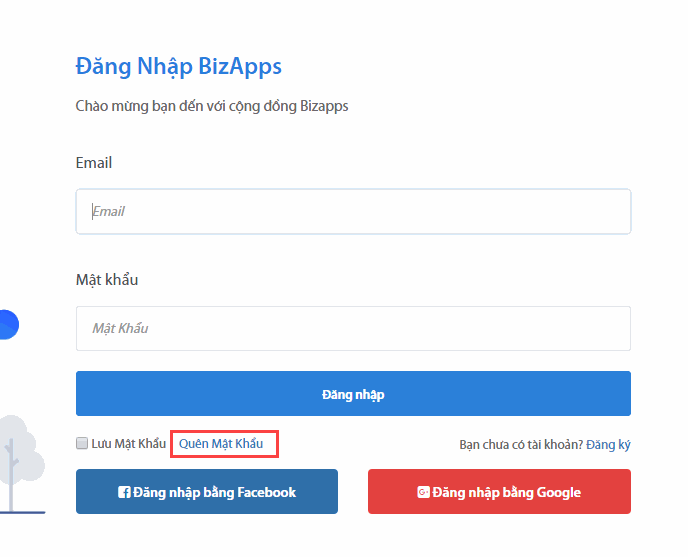Viewport: 688px width, 557px height.
Task: Click the Email field label
Action: [94, 163]
